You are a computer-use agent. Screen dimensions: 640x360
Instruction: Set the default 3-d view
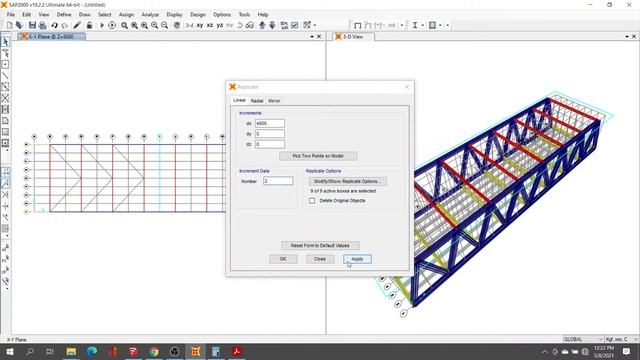point(189,25)
